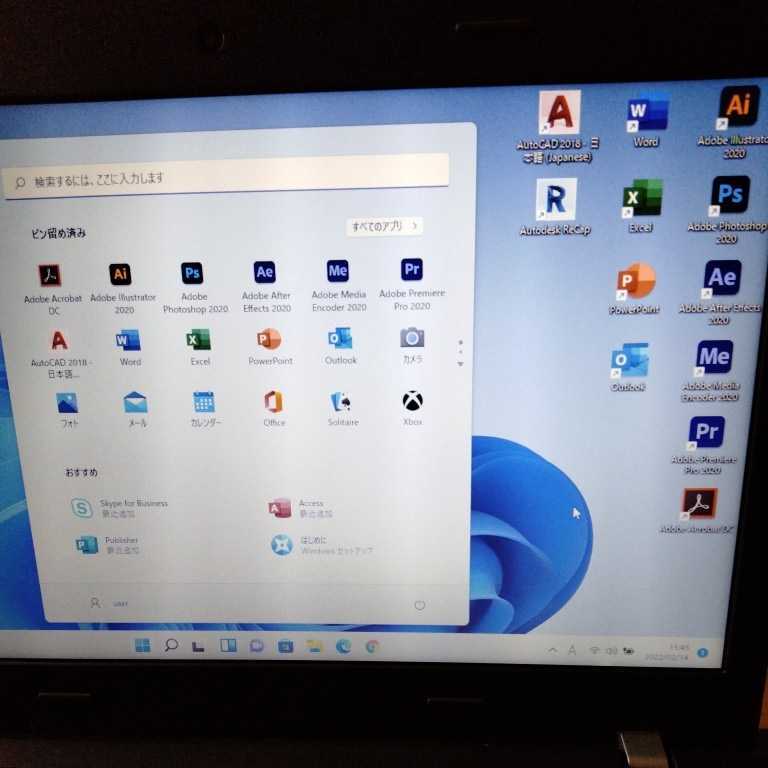Viewport: 768px width, 768px height.
Task: Open the カレンダー (Calendar) app
Action: click(x=205, y=409)
